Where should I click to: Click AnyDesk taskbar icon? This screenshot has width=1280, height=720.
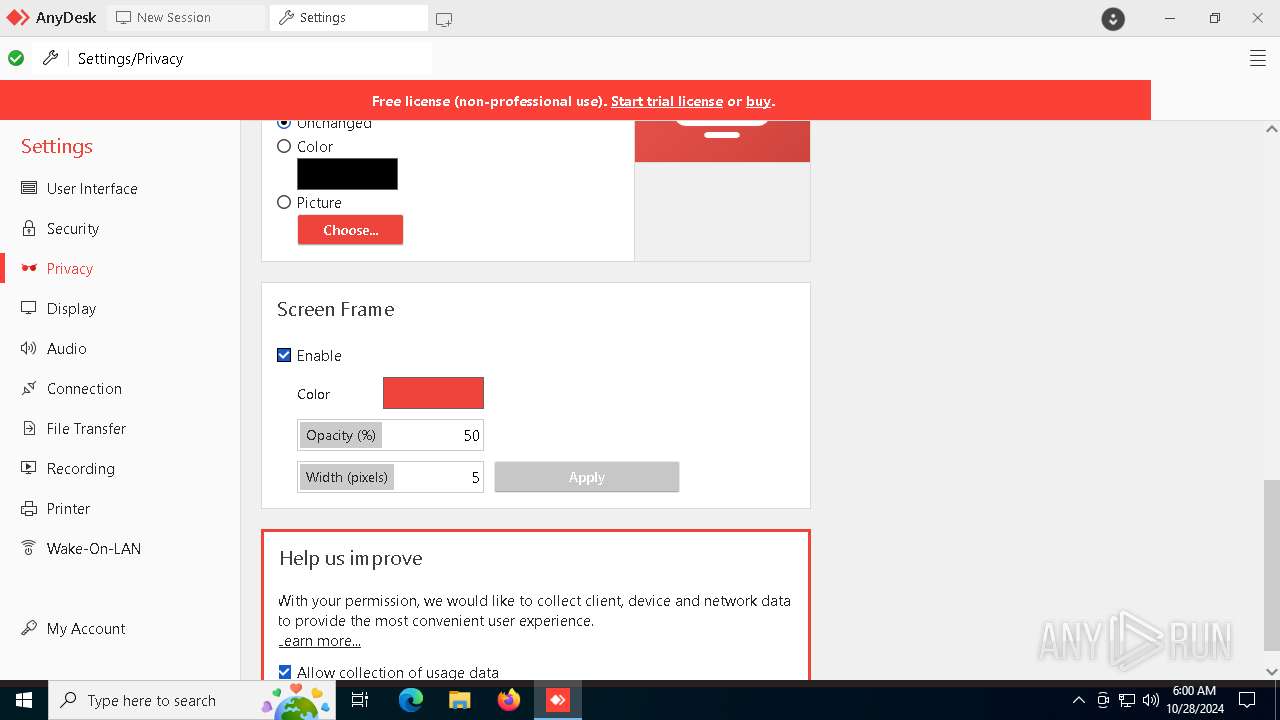click(x=558, y=700)
